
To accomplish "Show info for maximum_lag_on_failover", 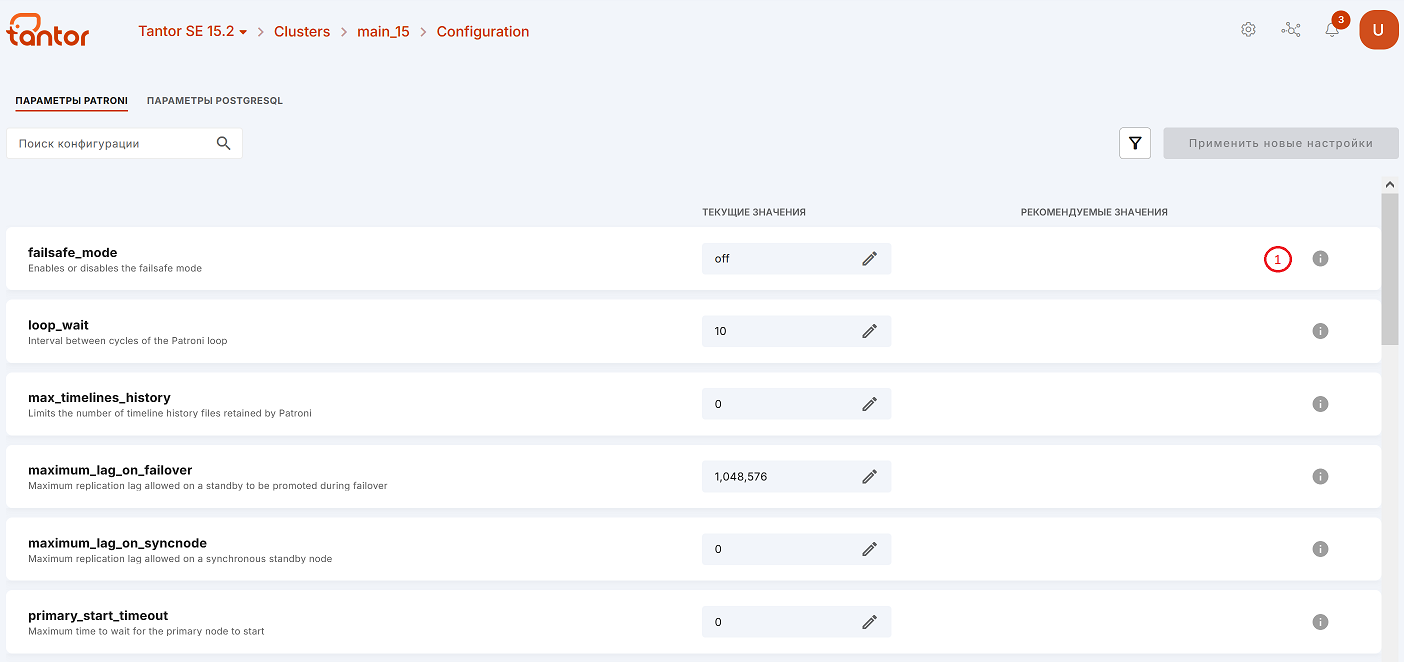I will click(1320, 477).
